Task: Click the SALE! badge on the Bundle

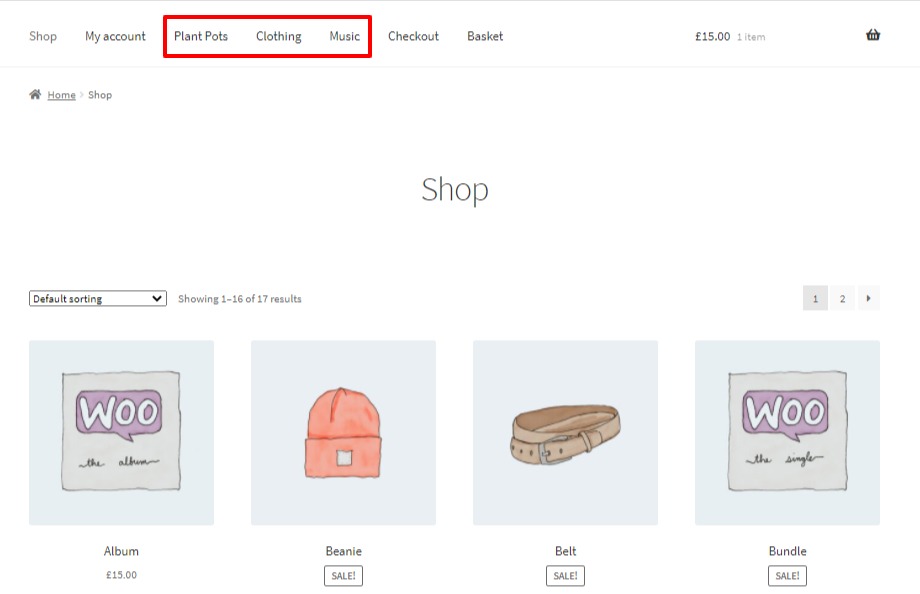Action: 787,575
